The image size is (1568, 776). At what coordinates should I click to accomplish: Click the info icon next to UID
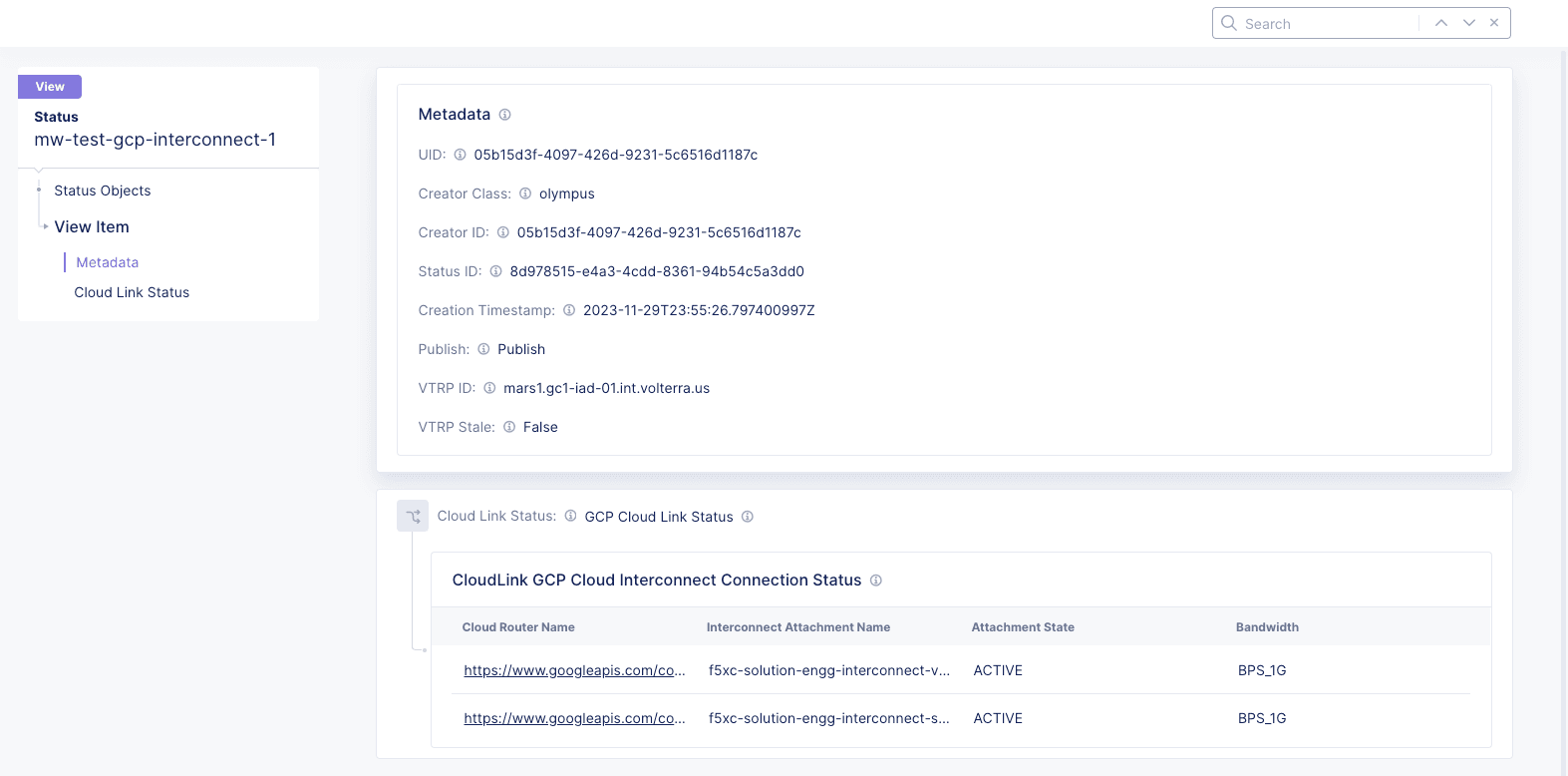coord(460,155)
